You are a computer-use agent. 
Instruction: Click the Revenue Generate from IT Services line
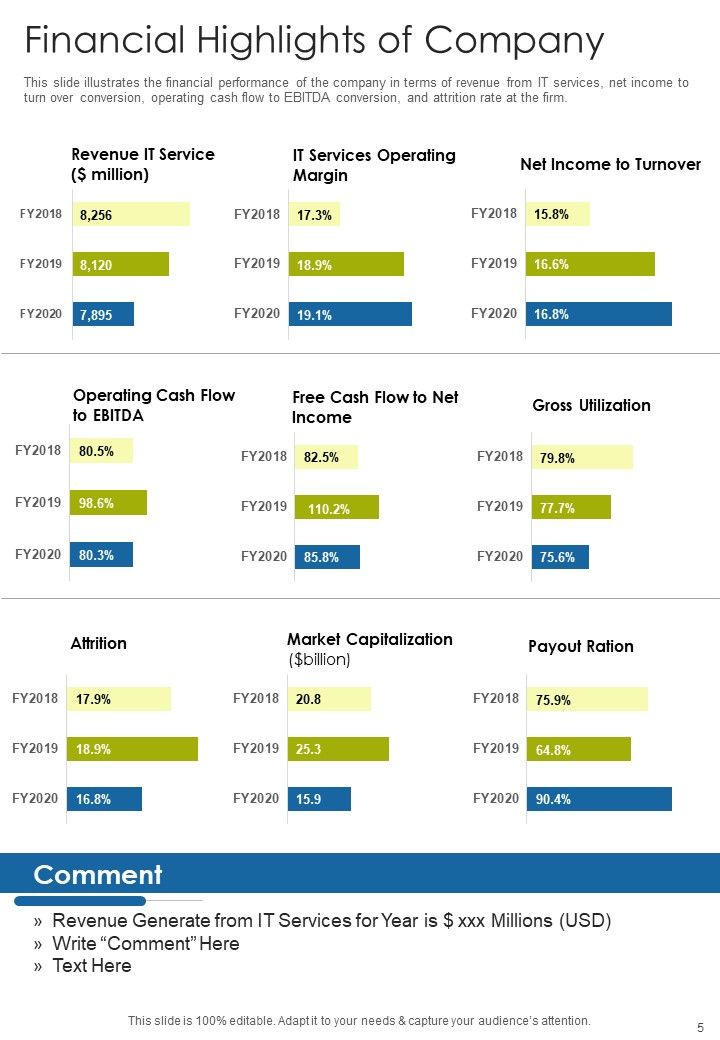coord(331,921)
